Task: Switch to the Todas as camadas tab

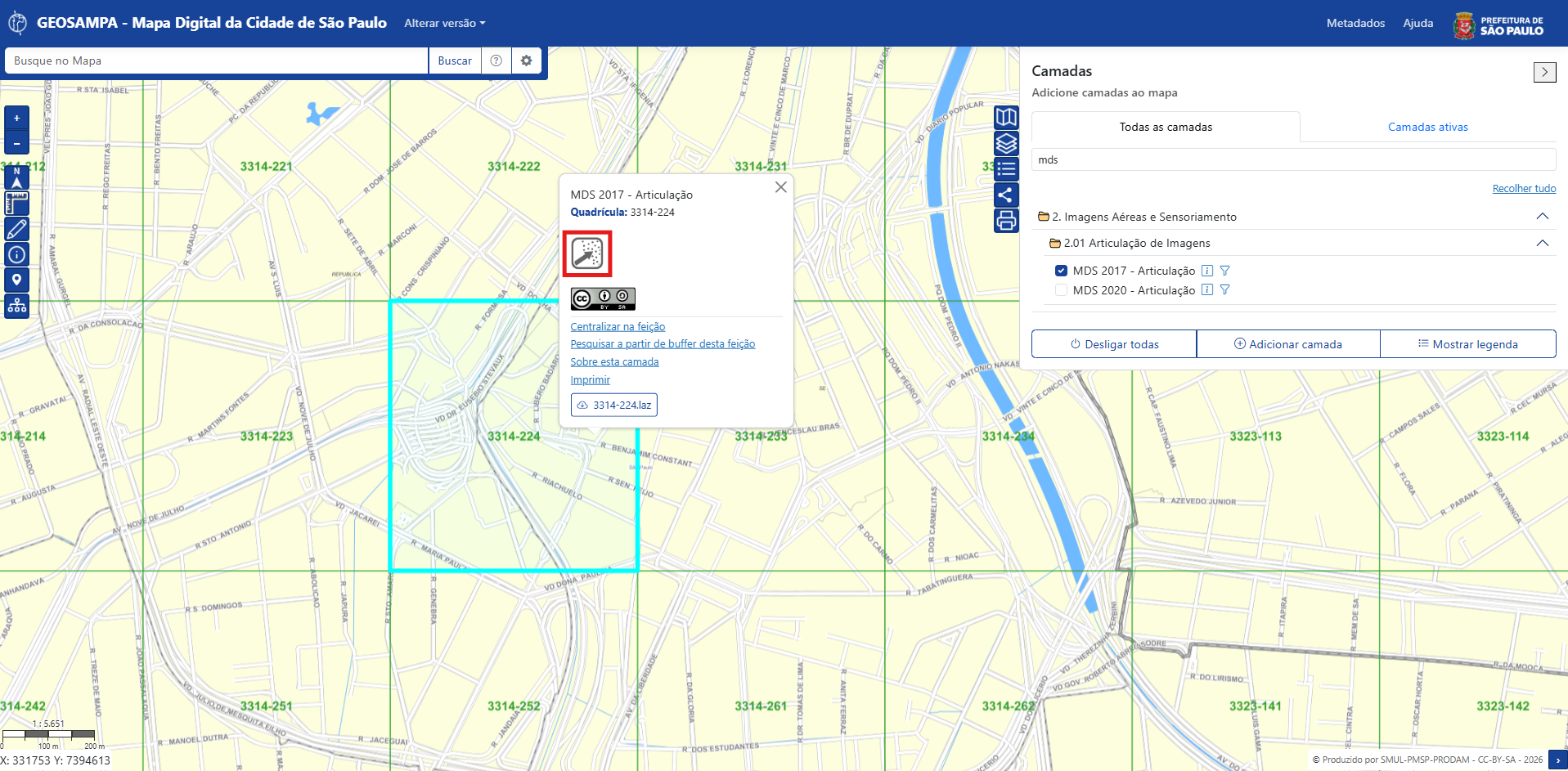Action: coord(1166,127)
